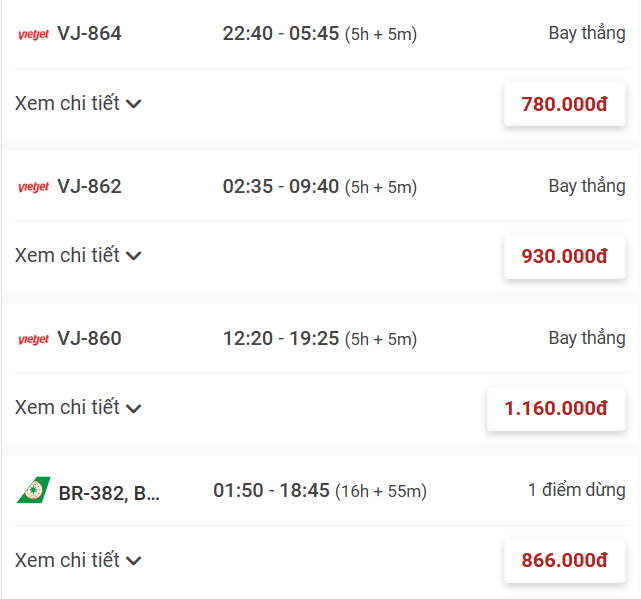This screenshot has height=599, width=641.
Task: Click the Vietjet logo beside VJ-862
Action: (34, 187)
